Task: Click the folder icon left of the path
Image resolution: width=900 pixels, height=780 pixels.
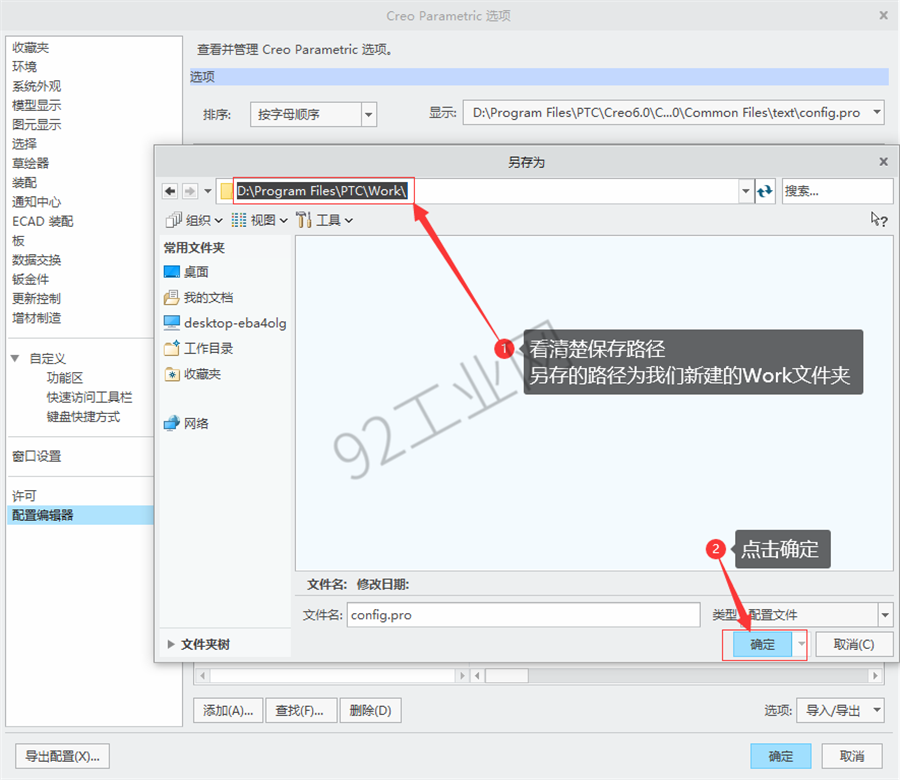Action: click(227, 191)
